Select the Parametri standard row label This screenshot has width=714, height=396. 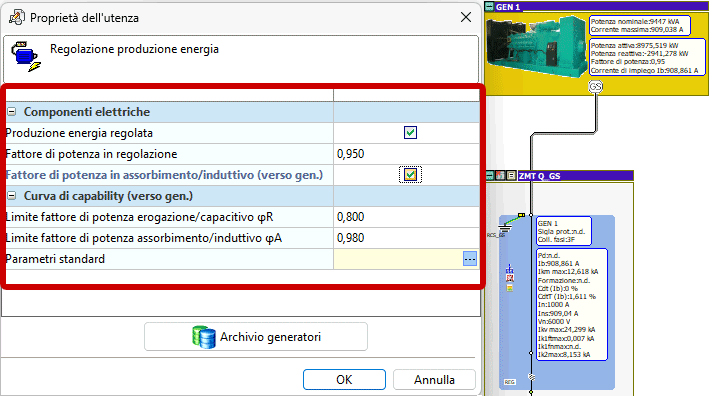(55, 259)
